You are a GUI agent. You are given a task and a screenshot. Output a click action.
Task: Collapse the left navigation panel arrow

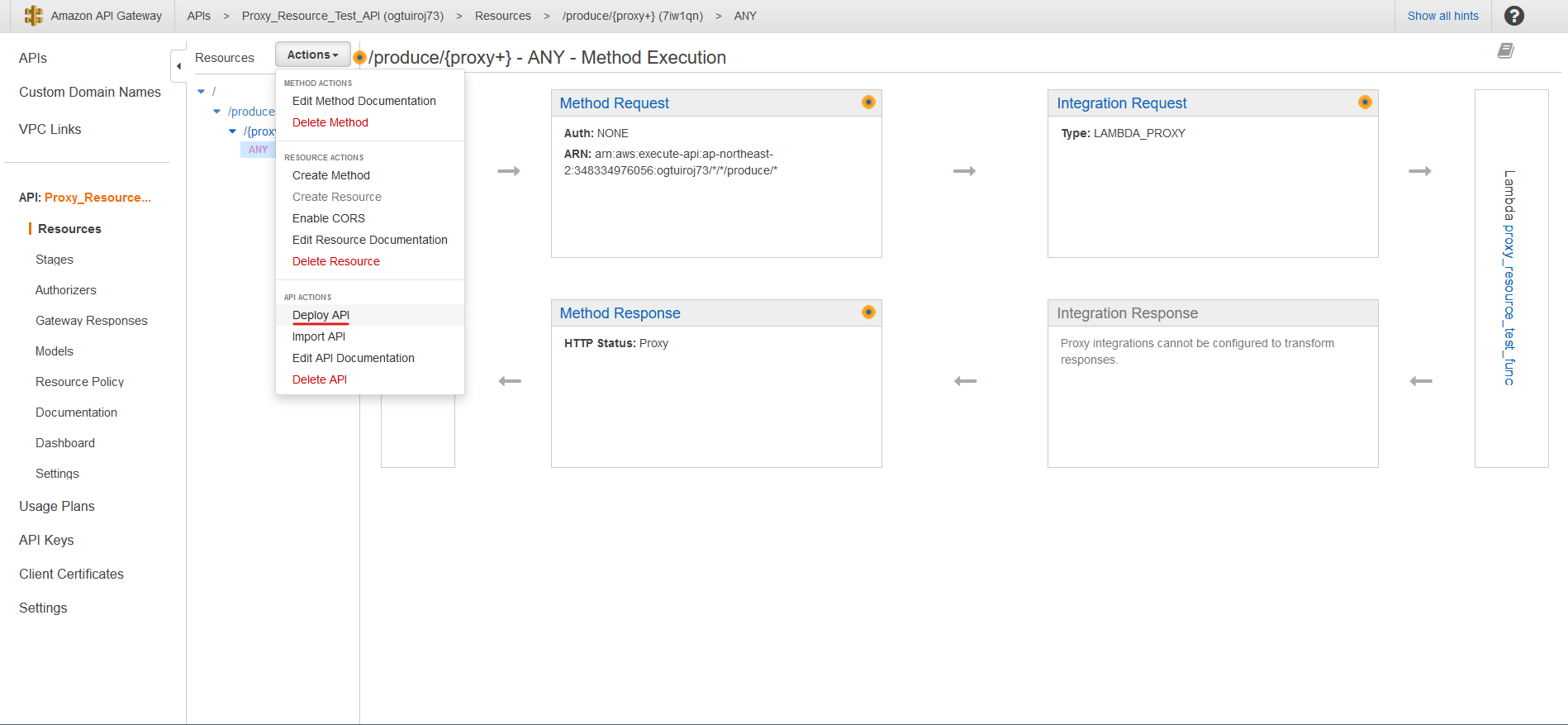pyautogui.click(x=178, y=66)
